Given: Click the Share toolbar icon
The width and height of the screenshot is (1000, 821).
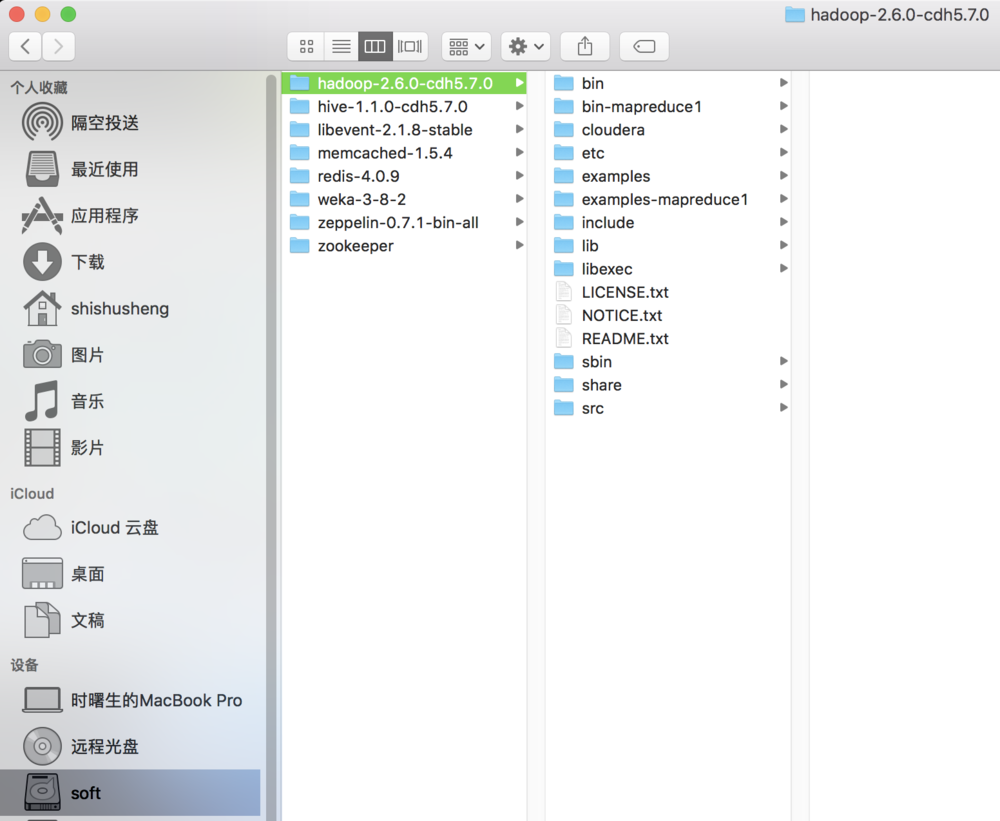Looking at the screenshot, I should pos(585,46).
